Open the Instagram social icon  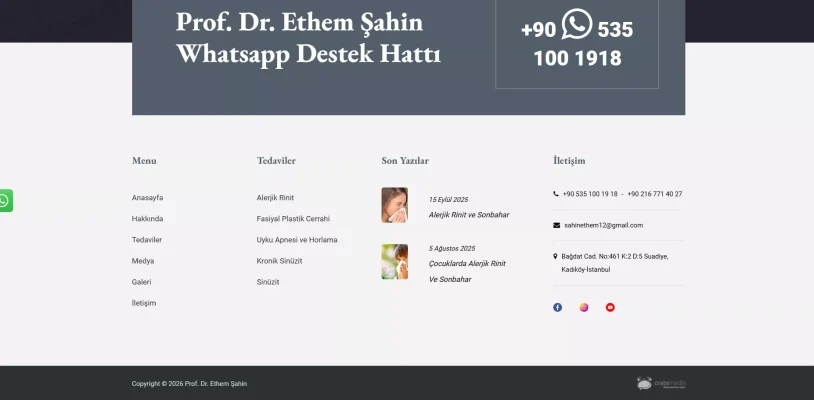click(584, 307)
